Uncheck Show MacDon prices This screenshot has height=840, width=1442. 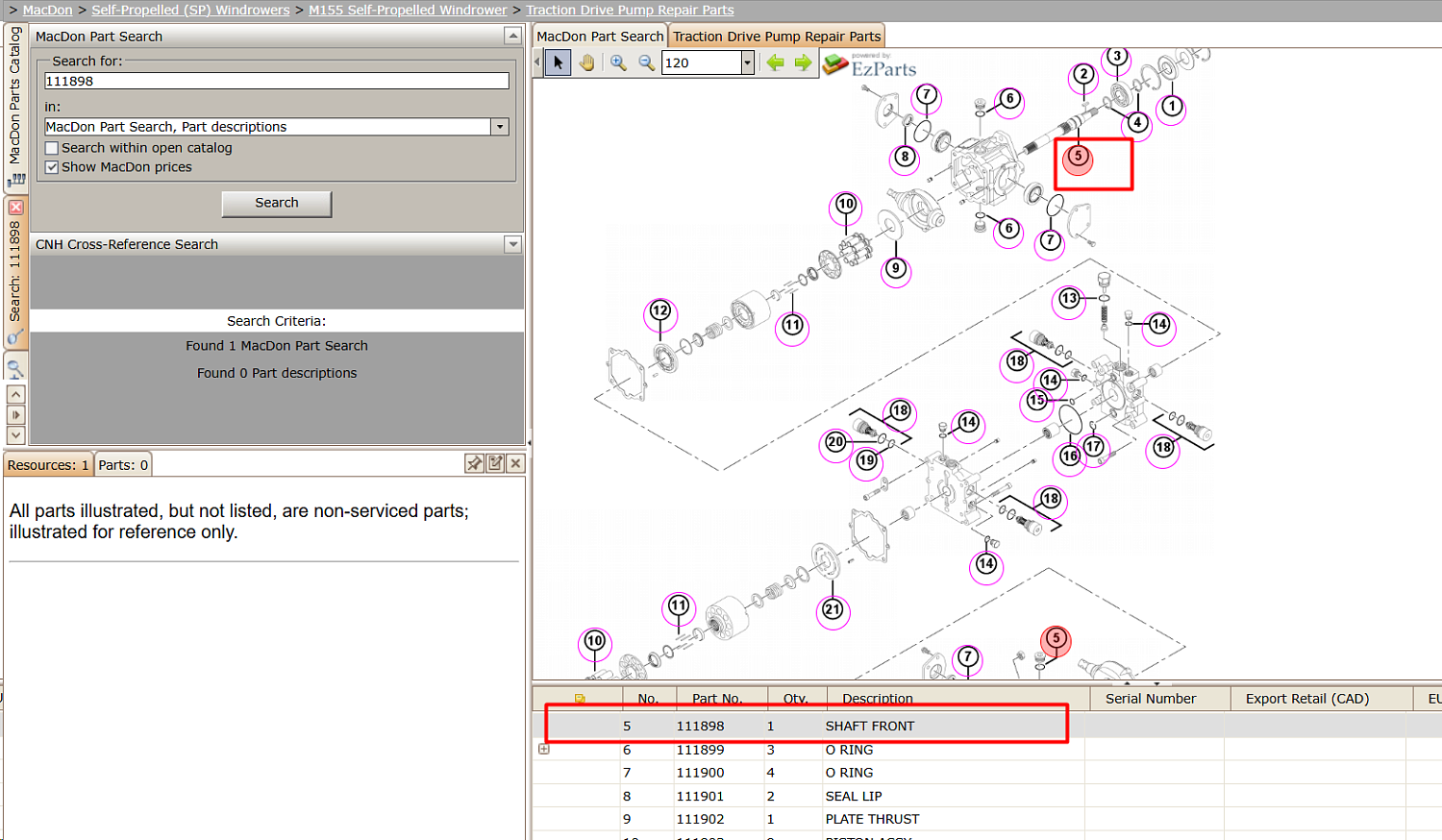52,167
